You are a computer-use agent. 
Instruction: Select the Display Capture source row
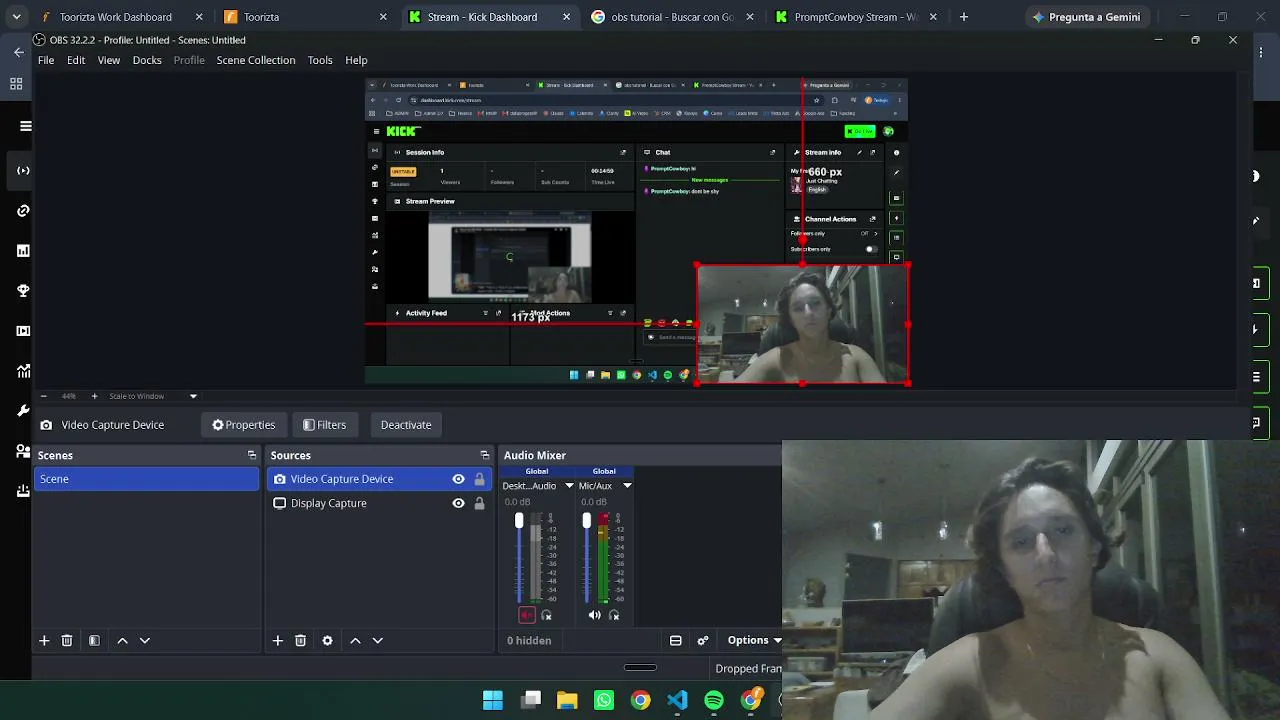pyautogui.click(x=380, y=503)
